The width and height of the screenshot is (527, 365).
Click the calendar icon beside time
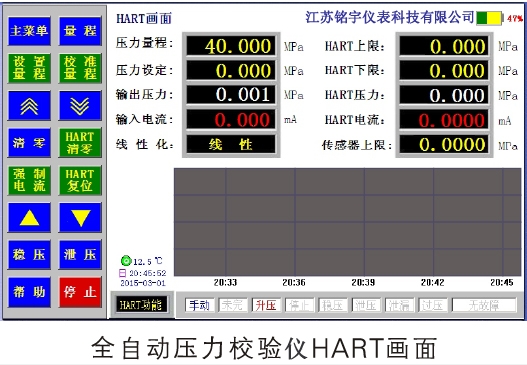click(x=123, y=273)
